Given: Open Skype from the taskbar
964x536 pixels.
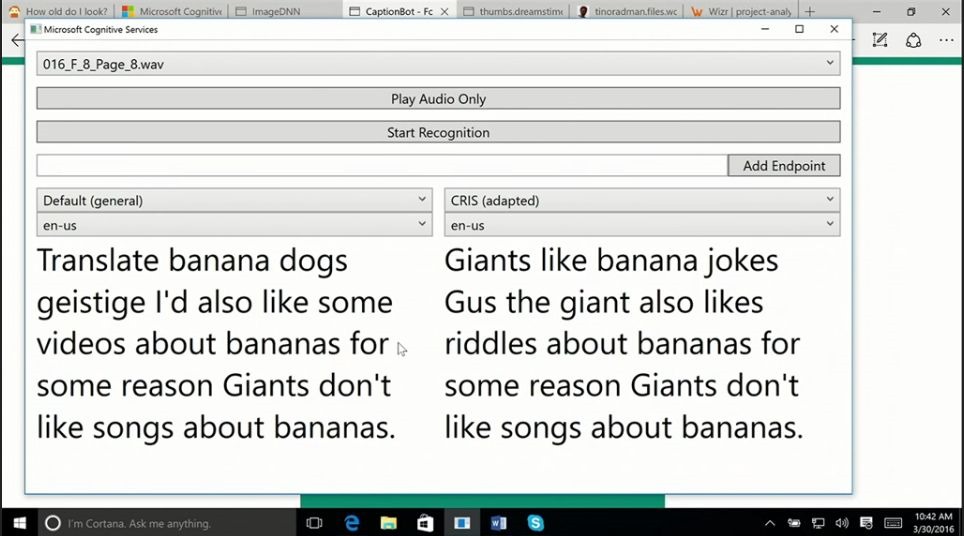Looking at the screenshot, I should tap(536, 522).
